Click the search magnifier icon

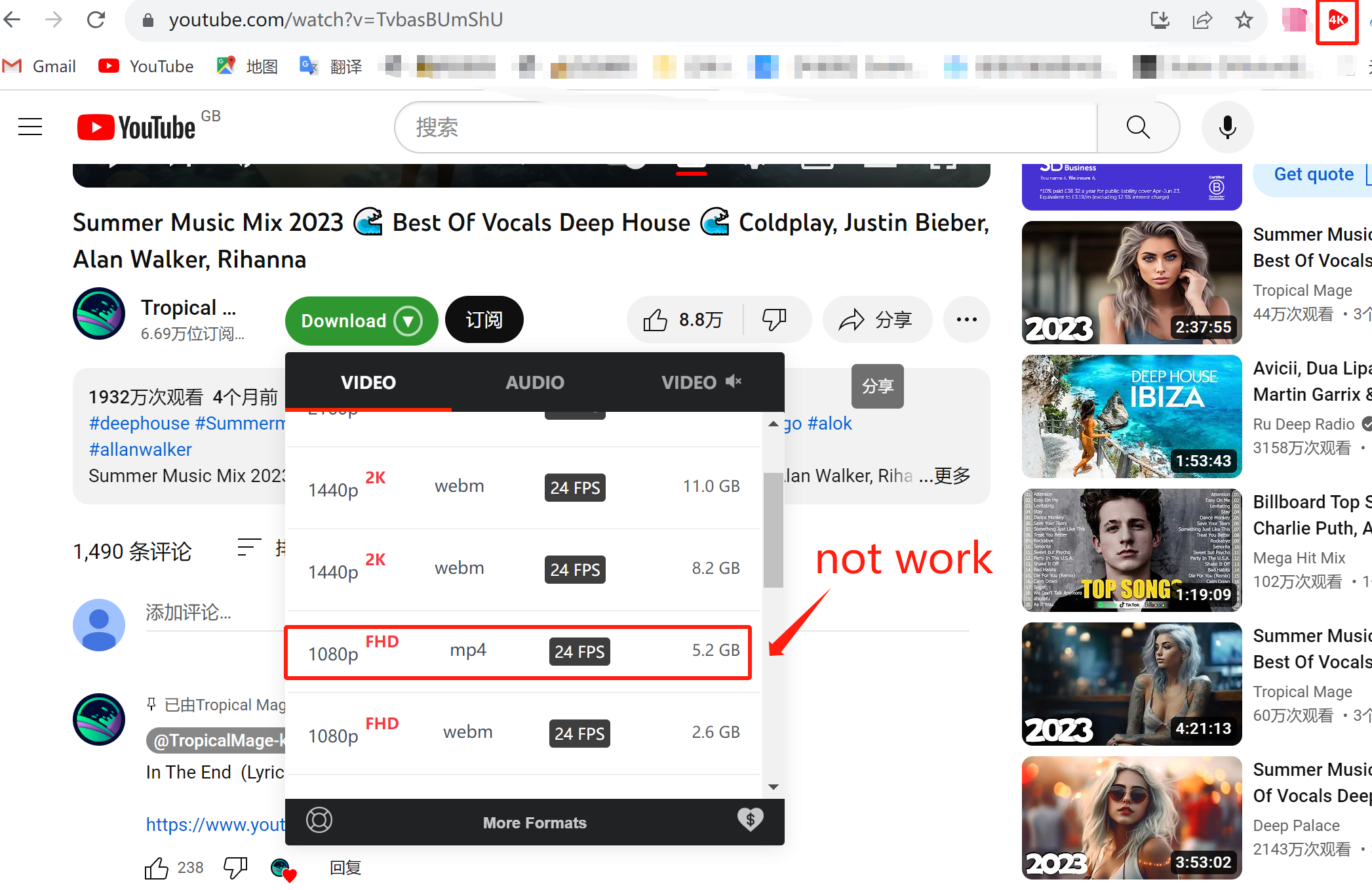coord(1139,127)
